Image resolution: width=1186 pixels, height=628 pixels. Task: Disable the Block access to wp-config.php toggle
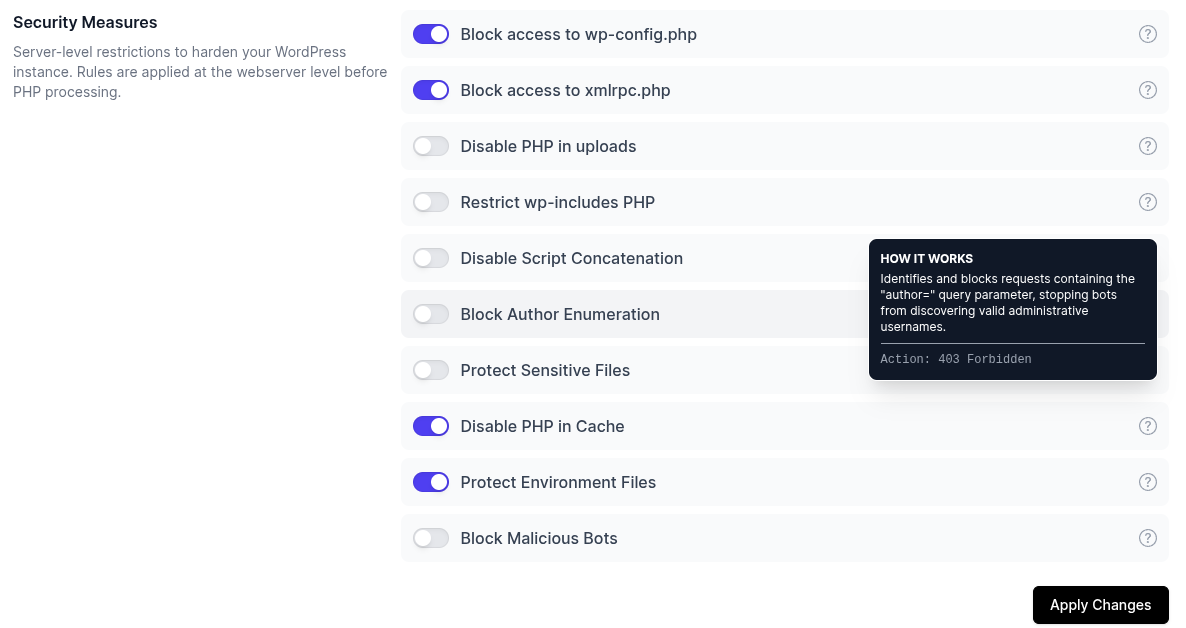point(431,34)
